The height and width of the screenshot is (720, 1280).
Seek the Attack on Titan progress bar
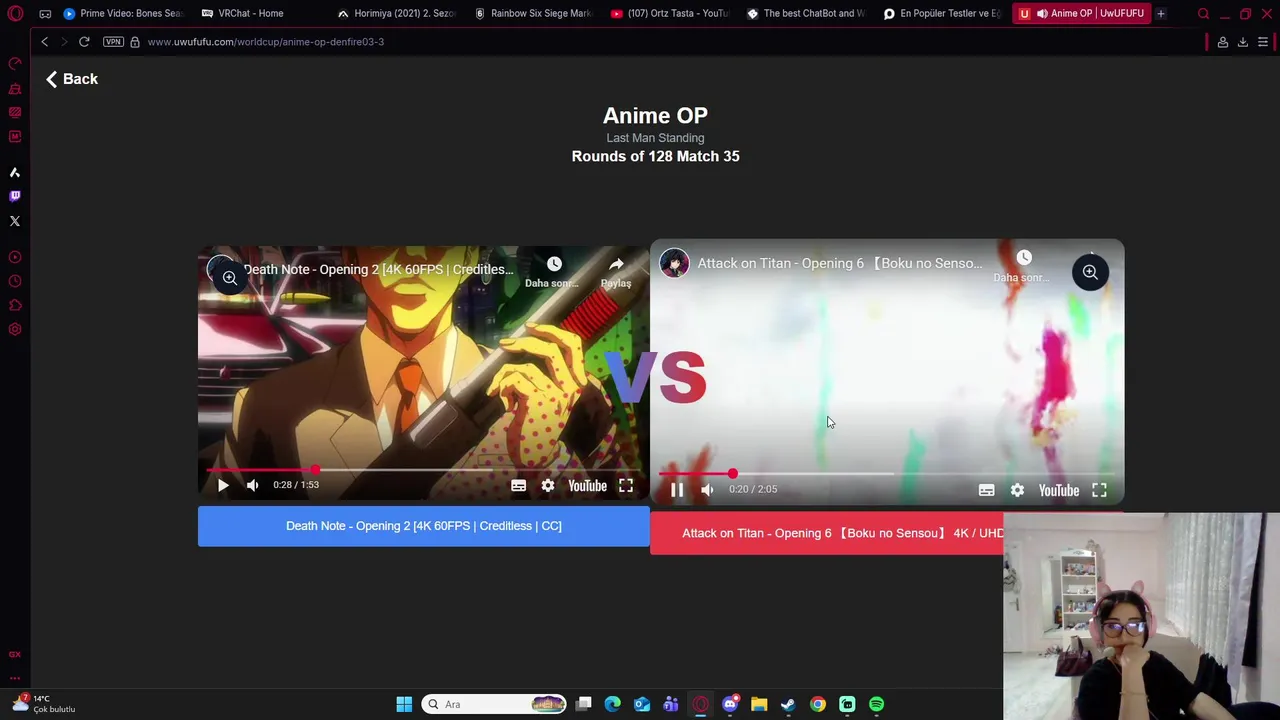pos(887,474)
